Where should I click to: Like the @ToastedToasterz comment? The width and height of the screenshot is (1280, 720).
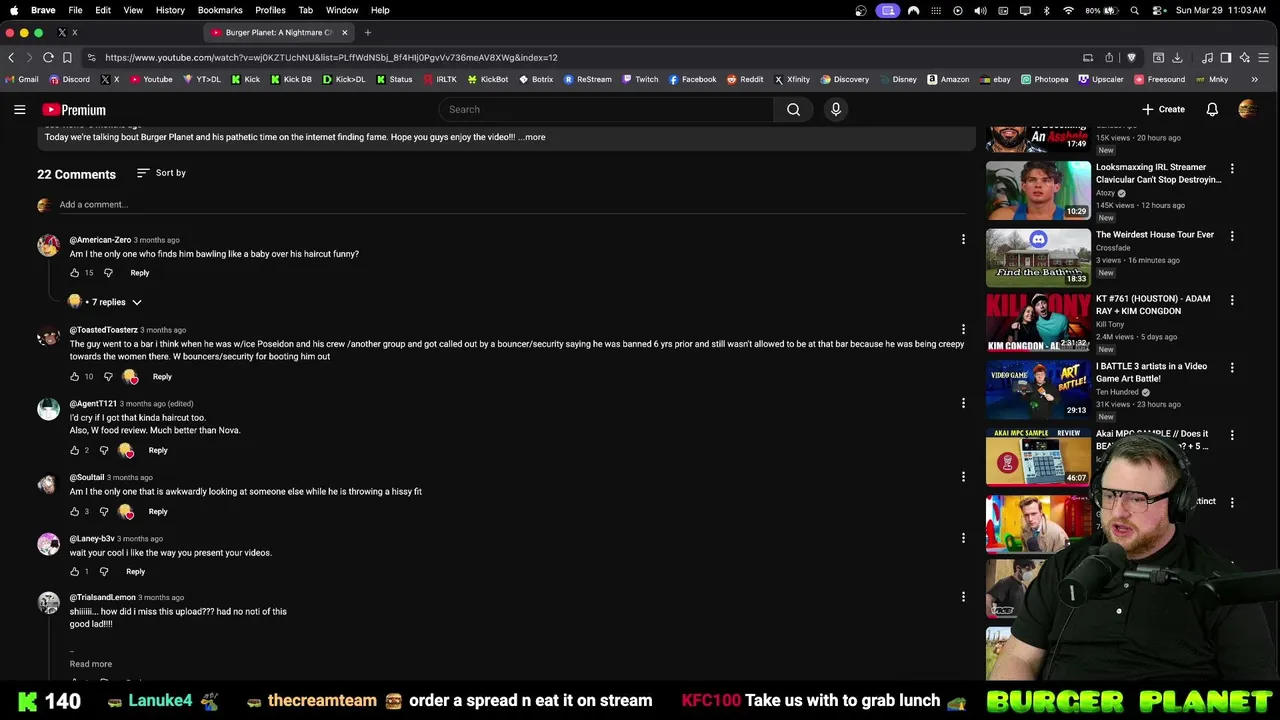75,377
